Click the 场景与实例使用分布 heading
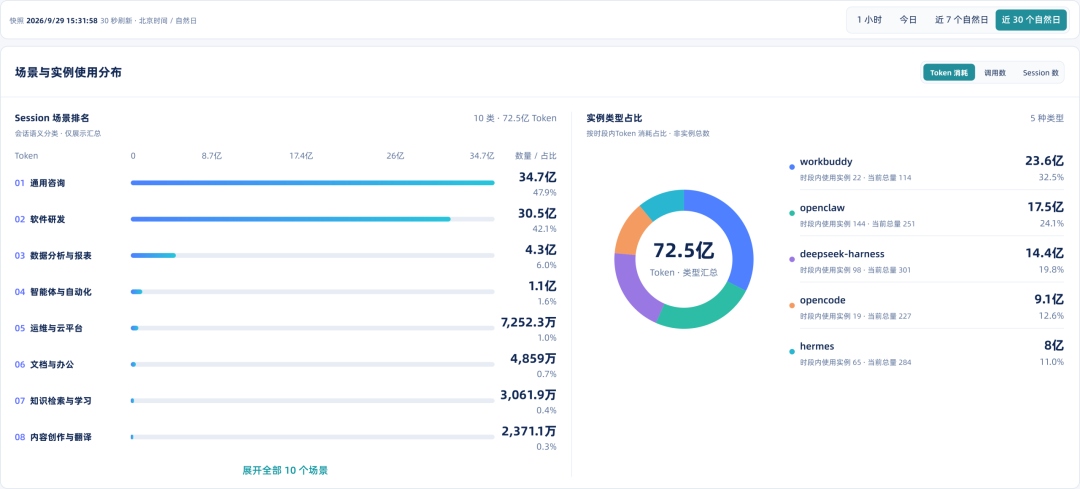The width and height of the screenshot is (1080, 489). (68, 72)
